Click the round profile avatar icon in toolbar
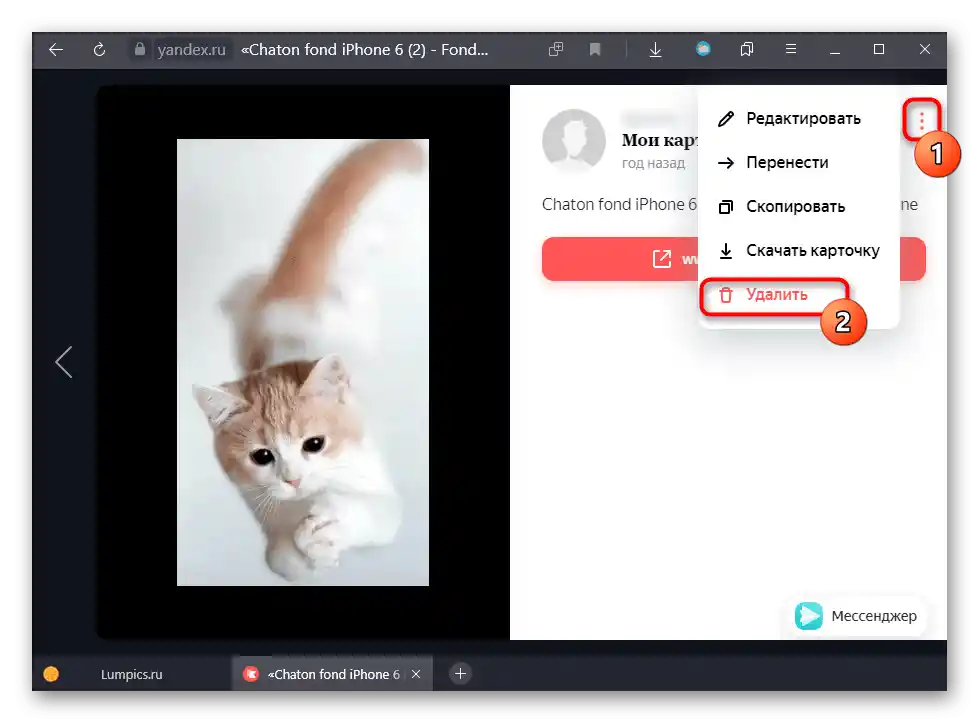This screenshot has width=979, height=723. (x=703, y=49)
